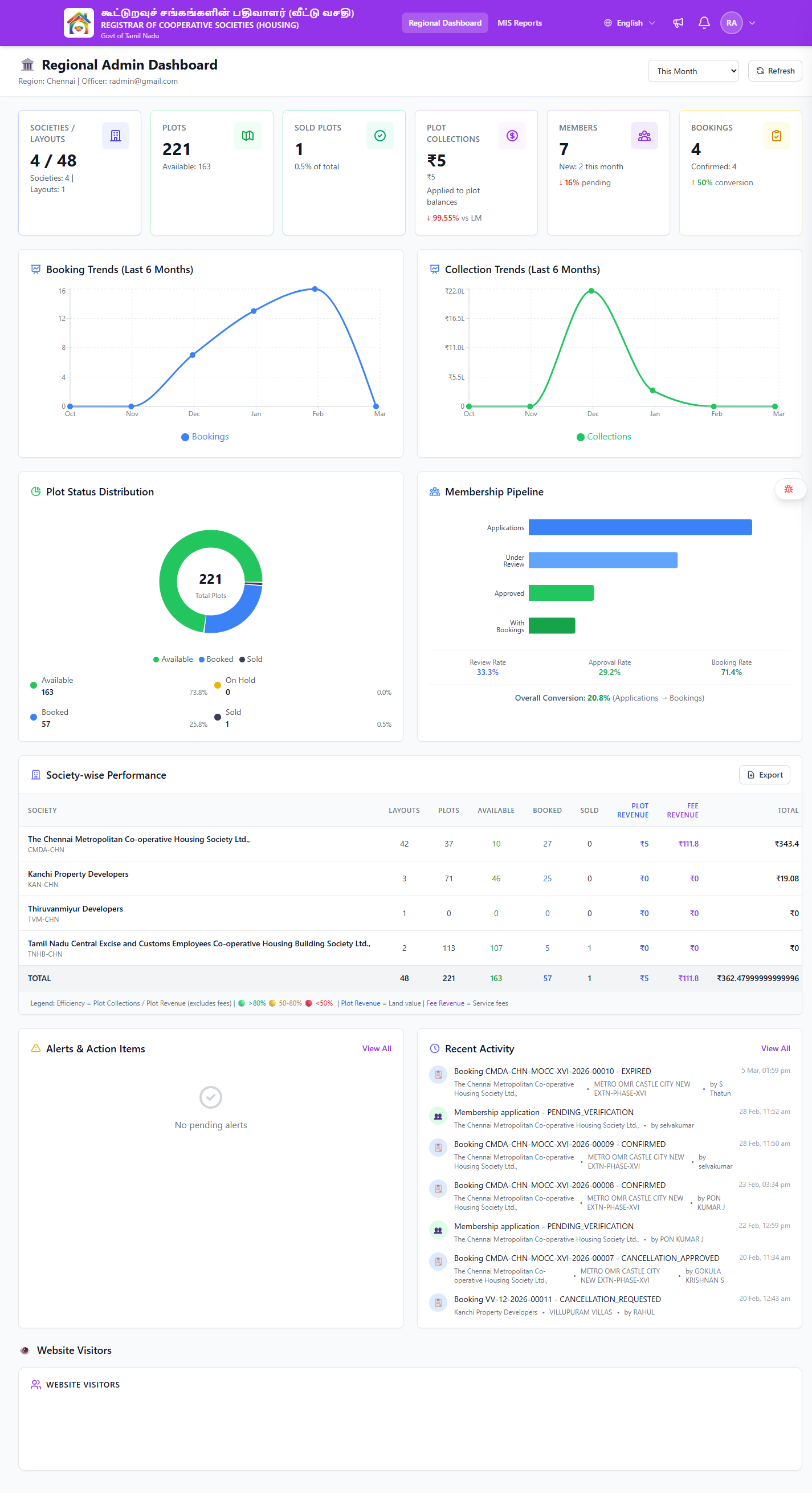Click Booking CMDA-CHN-MOCC-XVI-2026-00009 CONFIRMED entry
Image resolution: width=812 pixels, height=1493 pixels.
click(609, 1154)
